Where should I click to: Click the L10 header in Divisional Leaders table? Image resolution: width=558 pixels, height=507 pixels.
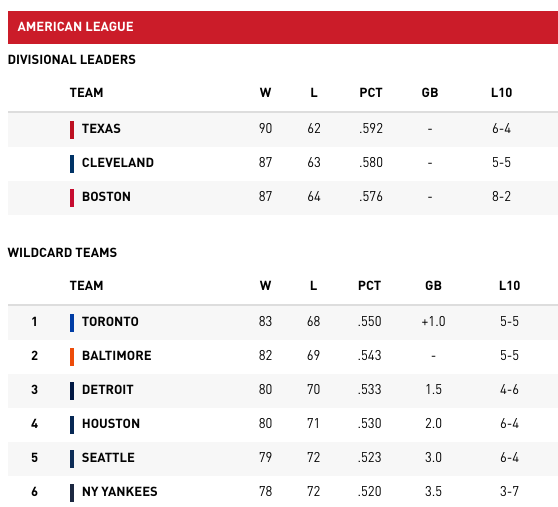click(x=501, y=93)
